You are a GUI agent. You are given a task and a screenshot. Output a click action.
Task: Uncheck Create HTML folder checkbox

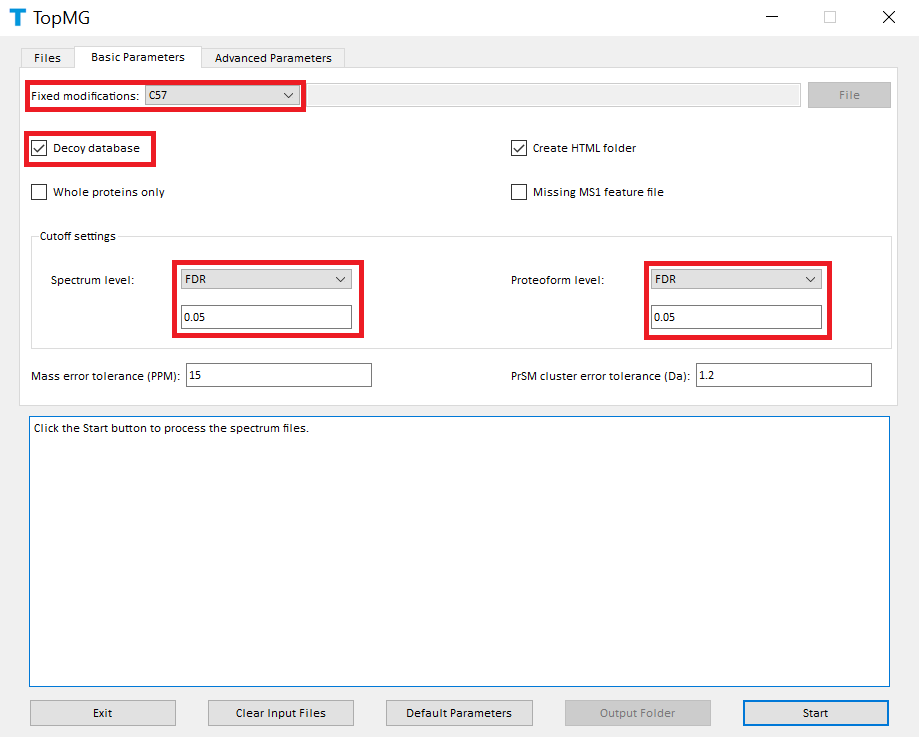pyautogui.click(x=519, y=148)
